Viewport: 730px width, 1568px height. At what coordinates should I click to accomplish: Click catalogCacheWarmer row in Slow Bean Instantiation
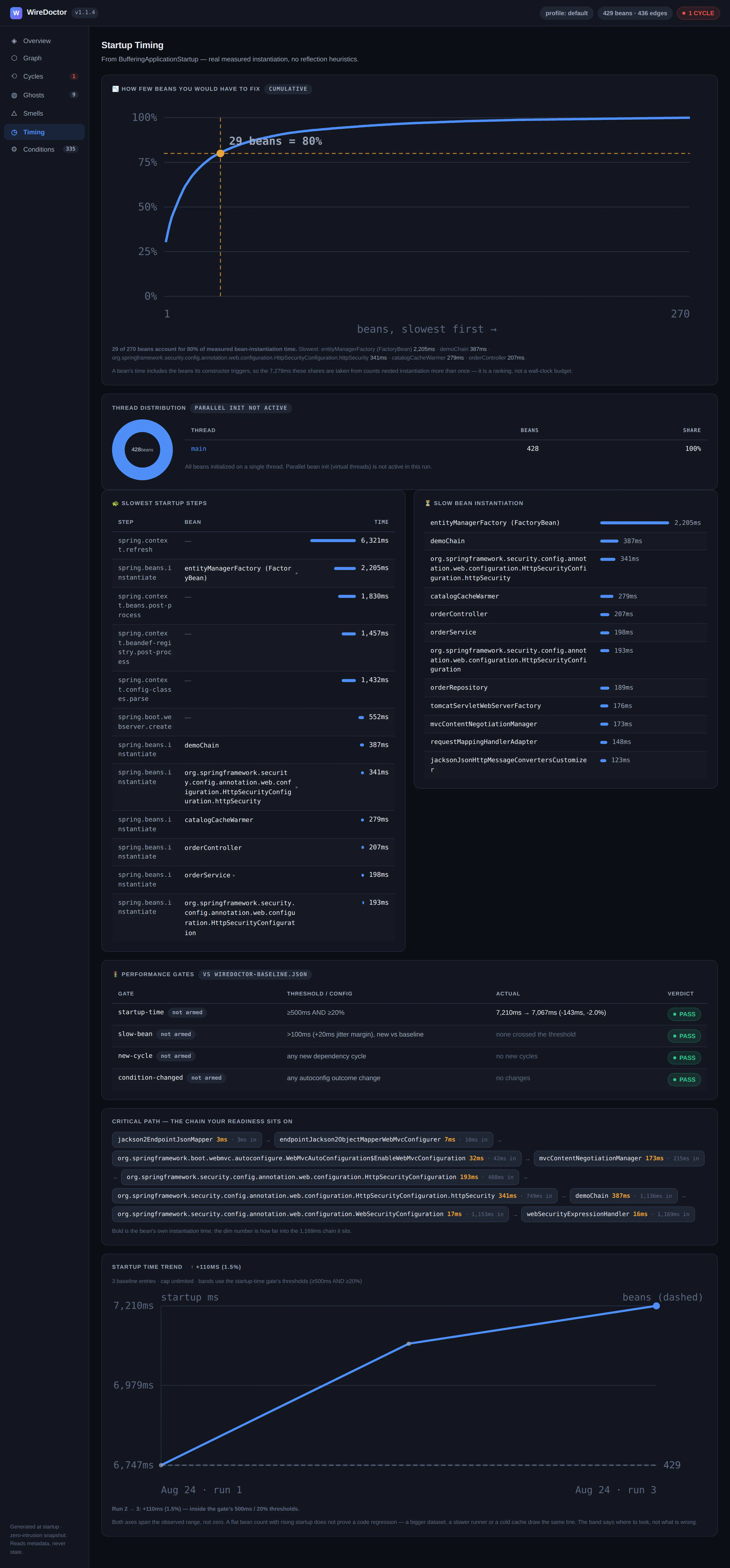point(565,597)
